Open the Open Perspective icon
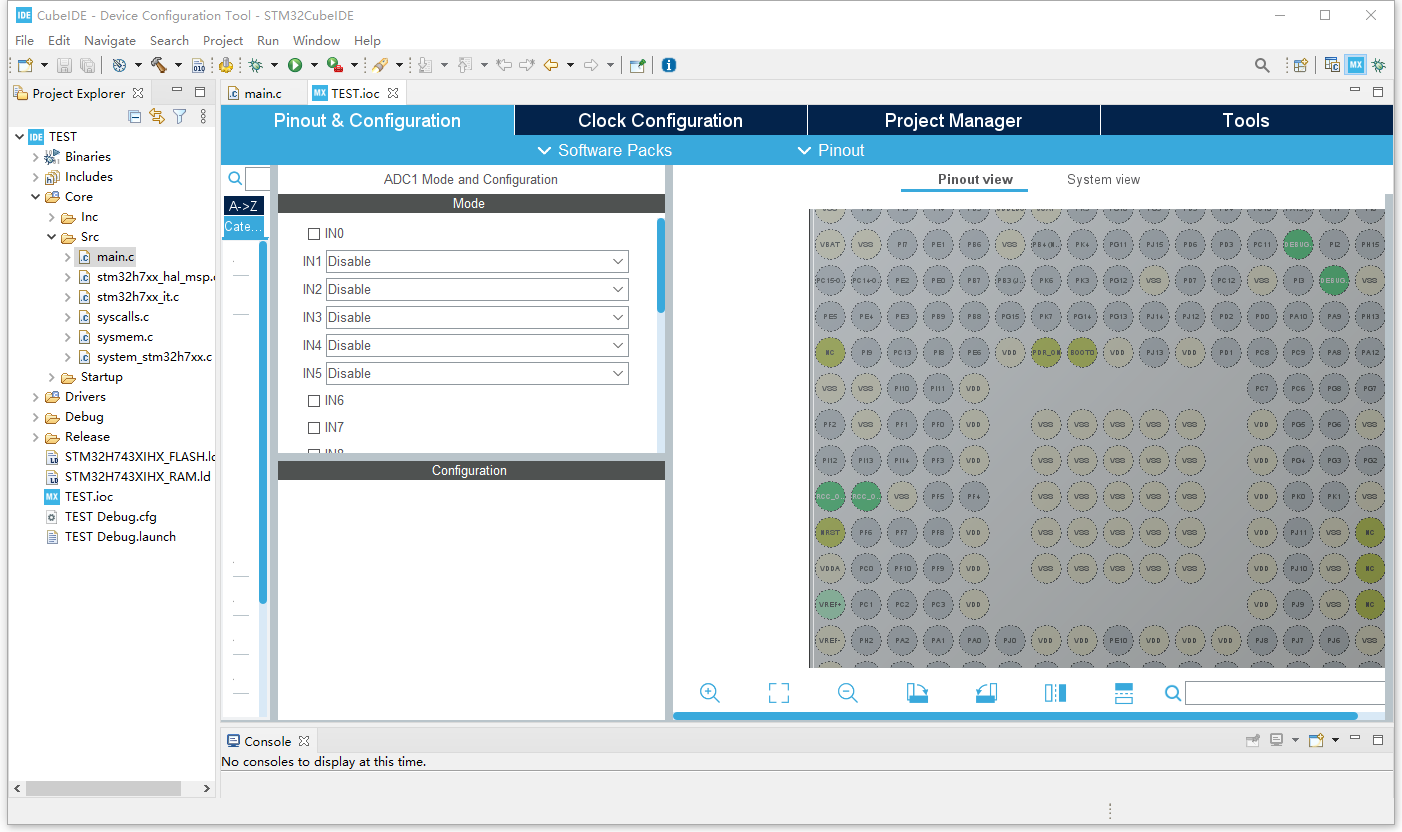The width and height of the screenshot is (1402, 832). pos(1300,65)
